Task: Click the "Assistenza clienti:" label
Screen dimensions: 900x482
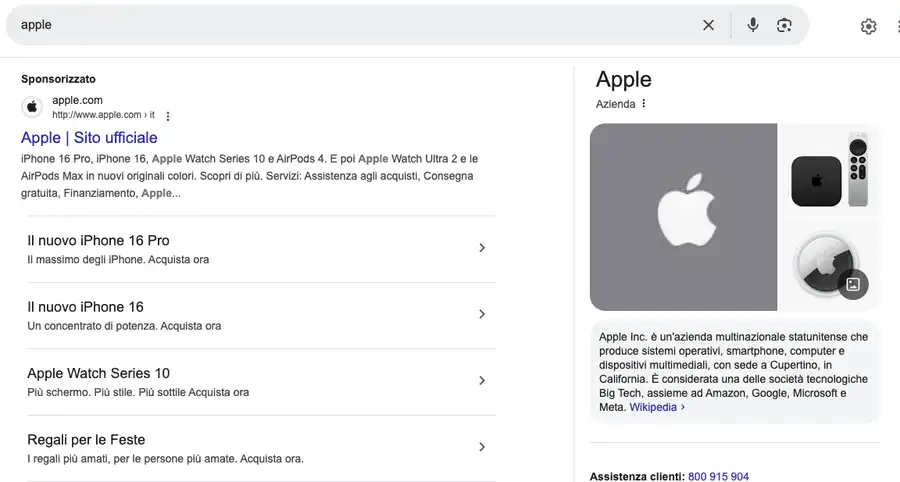Action: point(637,476)
